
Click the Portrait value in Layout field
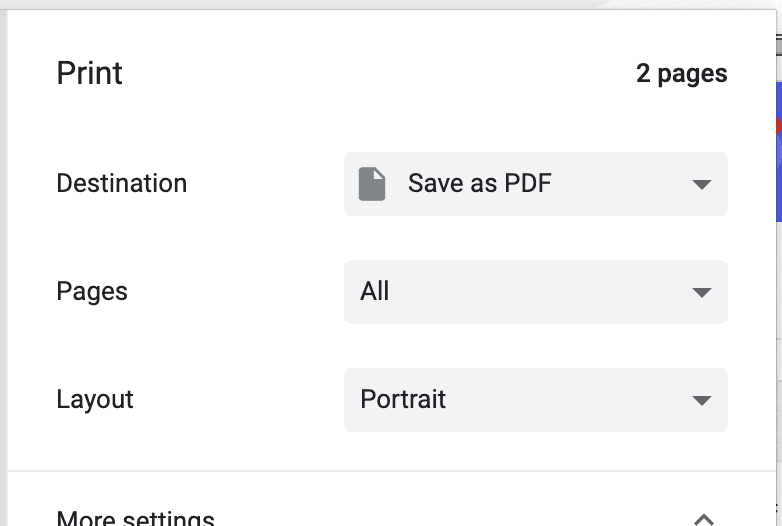pos(403,400)
